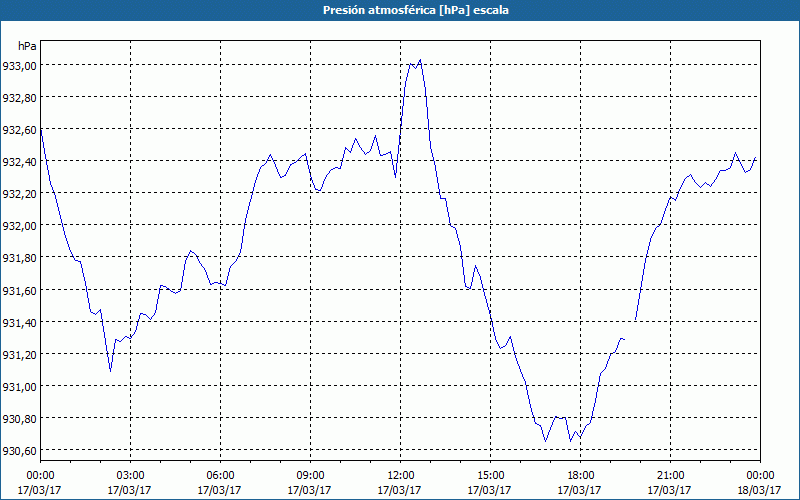The height and width of the screenshot is (500, 800).
Task: Click the 17/03/17 date under 21:00
Action: point(670,490)
